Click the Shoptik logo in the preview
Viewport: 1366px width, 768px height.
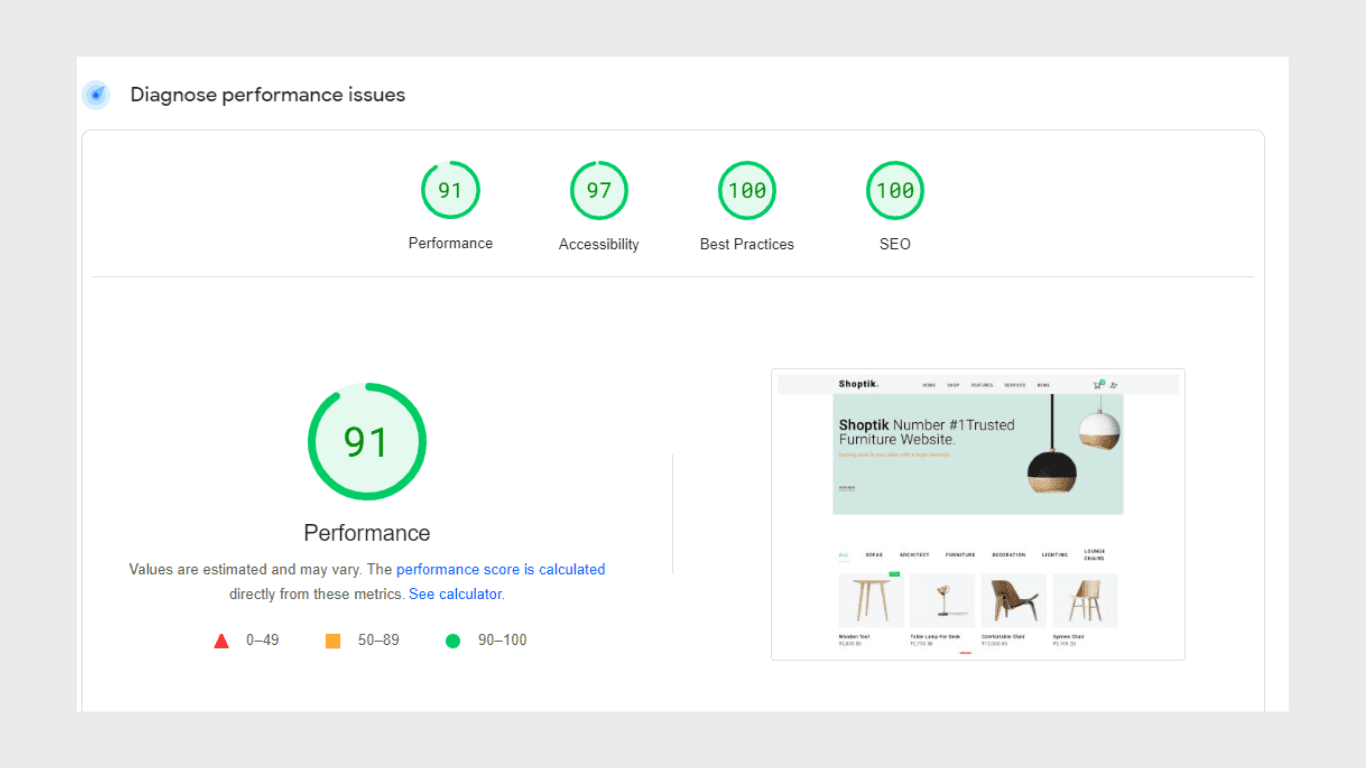pos(858,385)
